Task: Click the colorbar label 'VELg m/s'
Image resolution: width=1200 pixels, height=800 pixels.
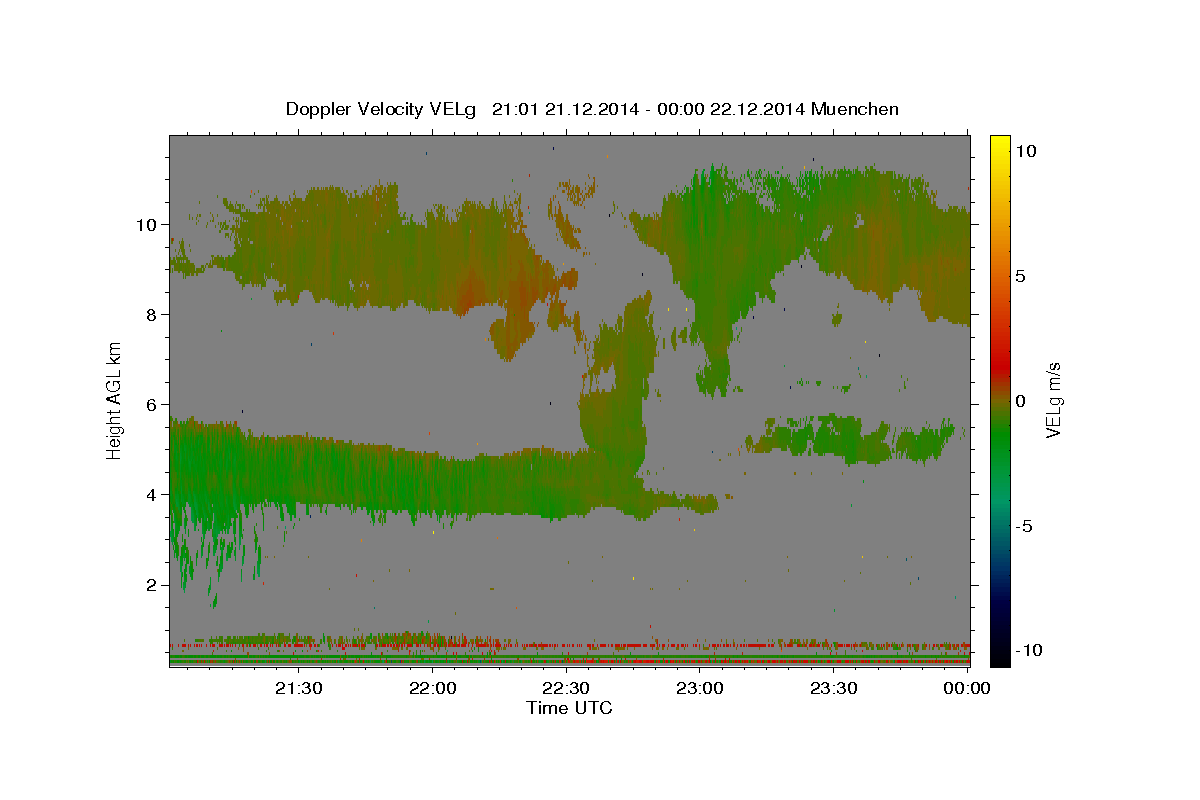Action: click(x=1052, y=400)
